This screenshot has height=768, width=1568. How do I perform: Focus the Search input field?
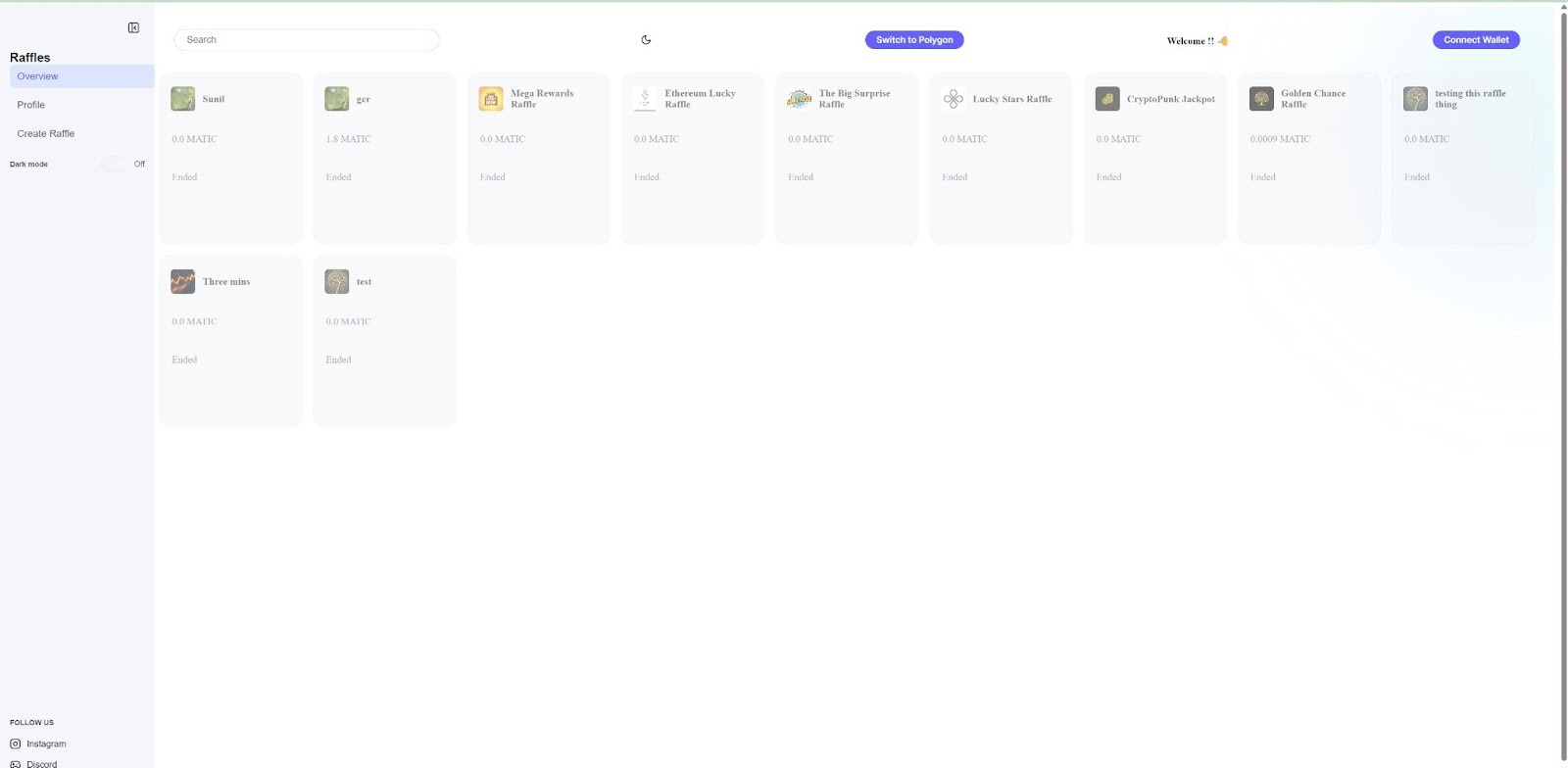[307, 40]
